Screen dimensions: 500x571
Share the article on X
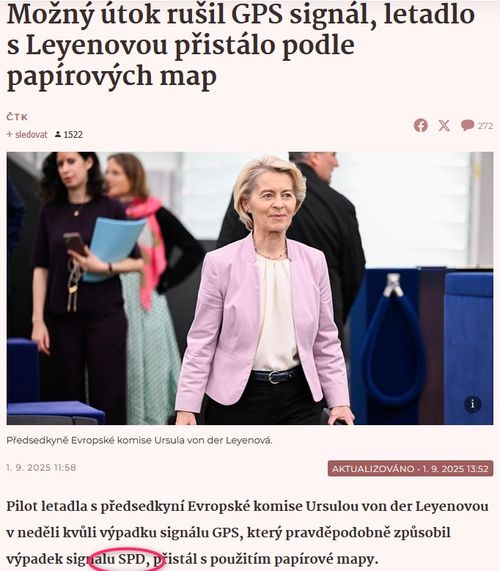tap(444, 126)
